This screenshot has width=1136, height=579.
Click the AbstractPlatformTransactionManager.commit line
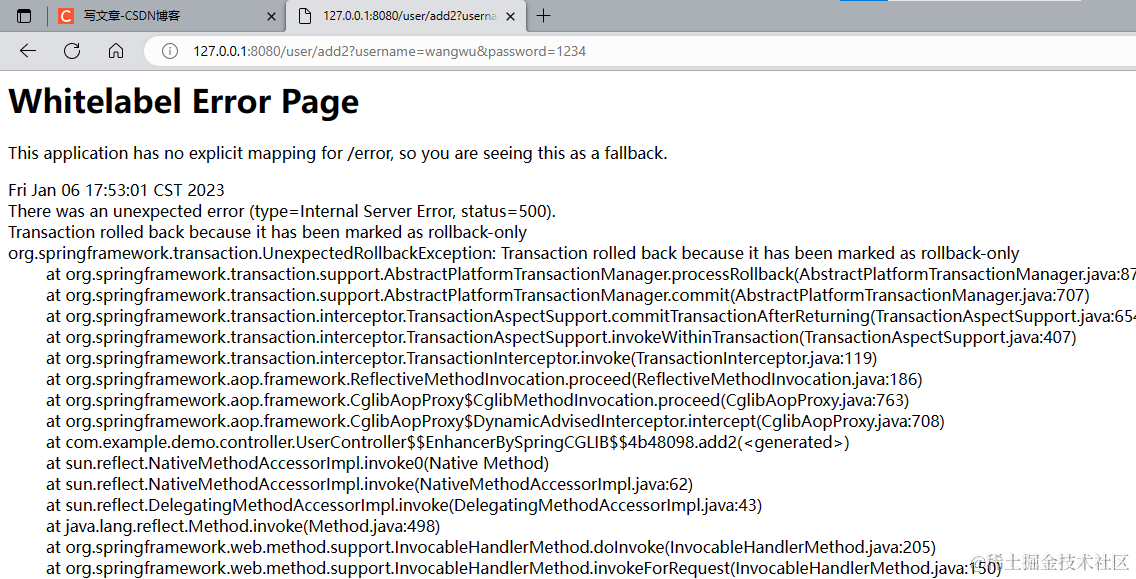tap(567, 295)
